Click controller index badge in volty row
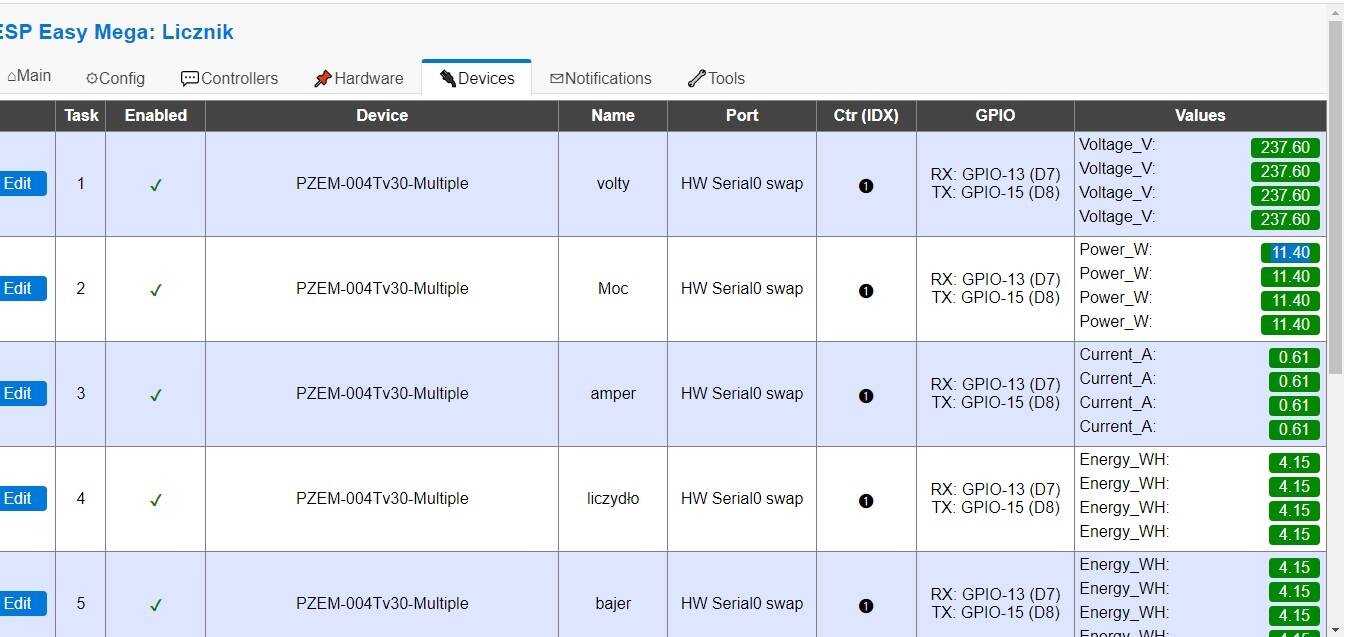This screenshot has width=1351, height=637. 866,186
